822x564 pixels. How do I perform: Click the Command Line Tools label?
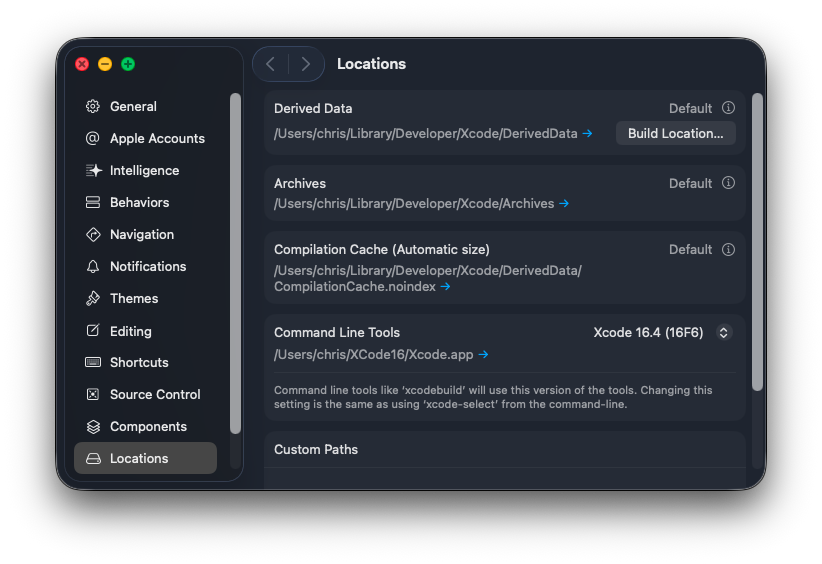point(337,333)
